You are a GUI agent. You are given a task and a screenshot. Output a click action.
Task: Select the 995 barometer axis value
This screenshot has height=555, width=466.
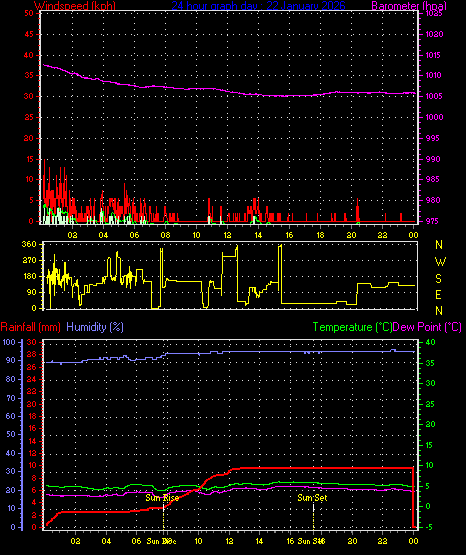(433, 138)
